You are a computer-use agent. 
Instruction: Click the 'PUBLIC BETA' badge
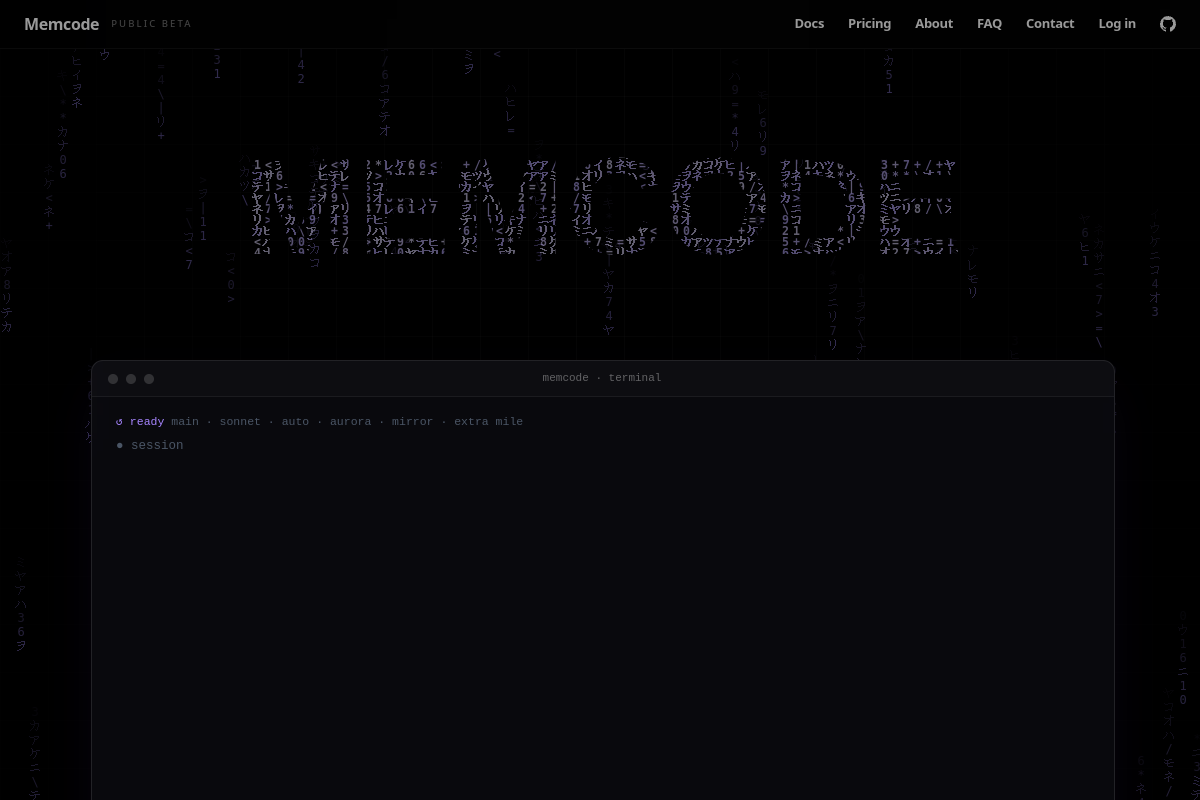point(151,24)
